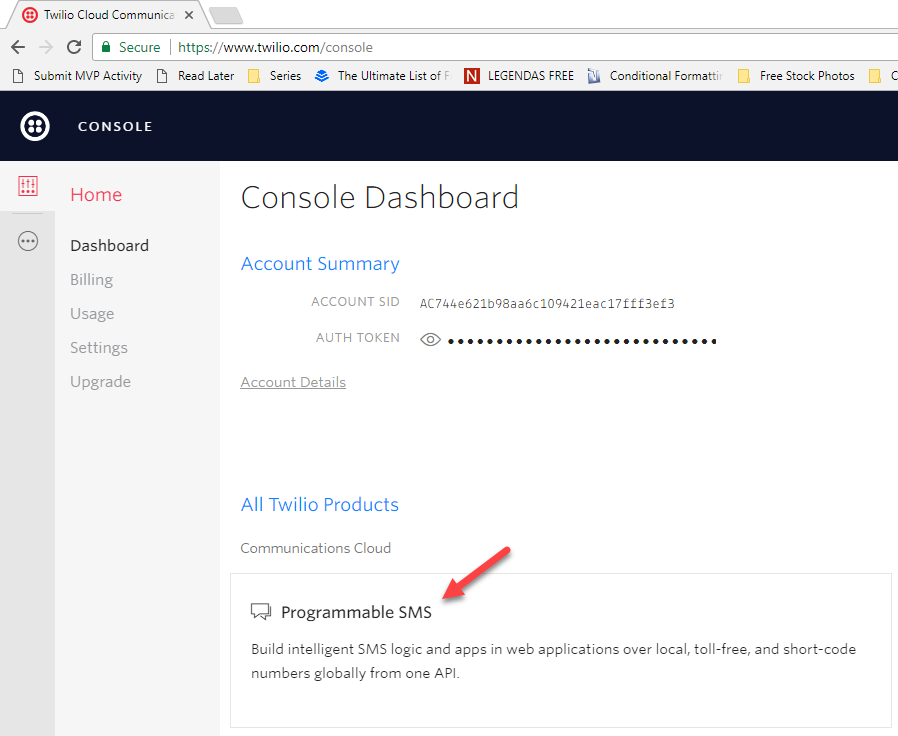Click the Twilio logo in console header
Image resolution: width=898 pixels, height=736 pixels.
35,126
